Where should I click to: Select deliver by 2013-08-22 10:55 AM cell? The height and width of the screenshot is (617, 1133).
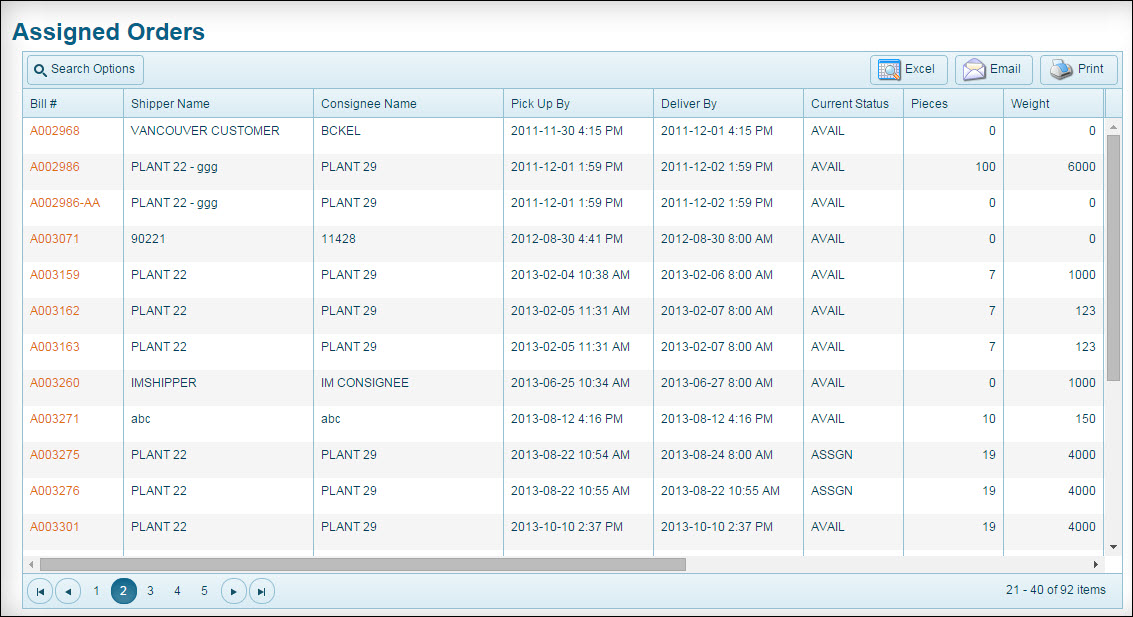click(x=728, y=496)
